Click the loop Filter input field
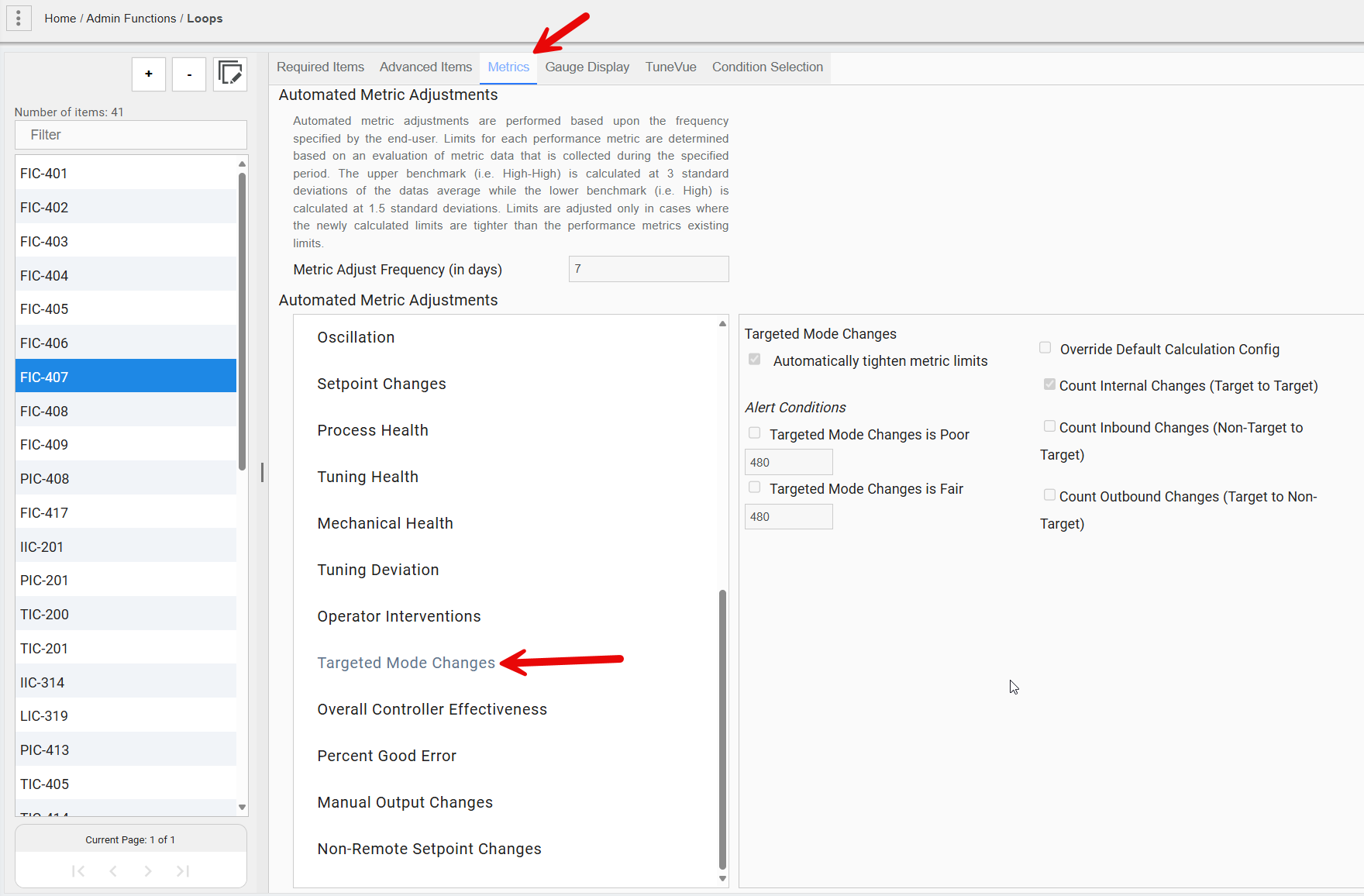The width and height of the screenshot is (1364, 896). coord(131,135)
